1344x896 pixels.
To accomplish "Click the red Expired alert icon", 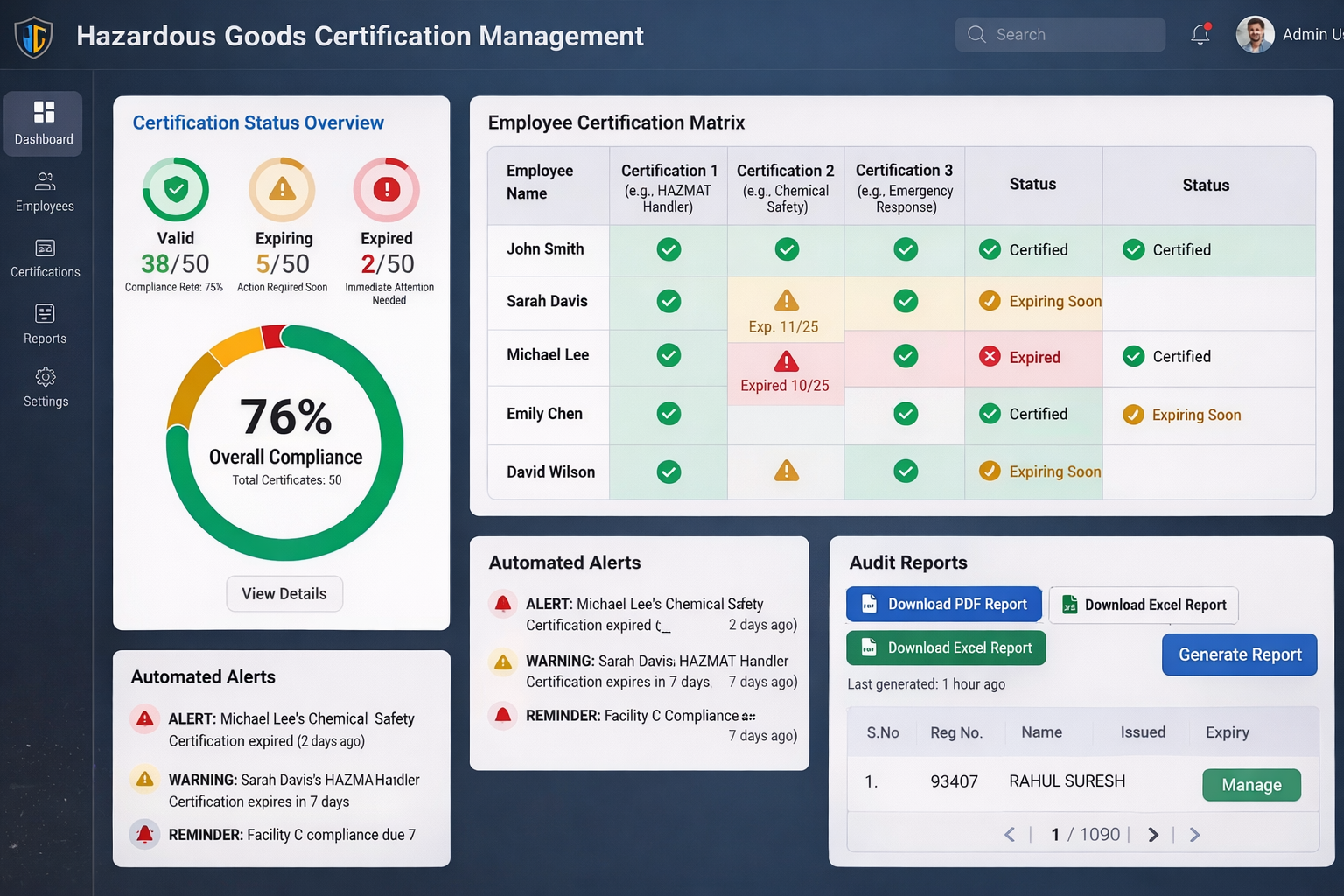I will click(x=387, y=189).
